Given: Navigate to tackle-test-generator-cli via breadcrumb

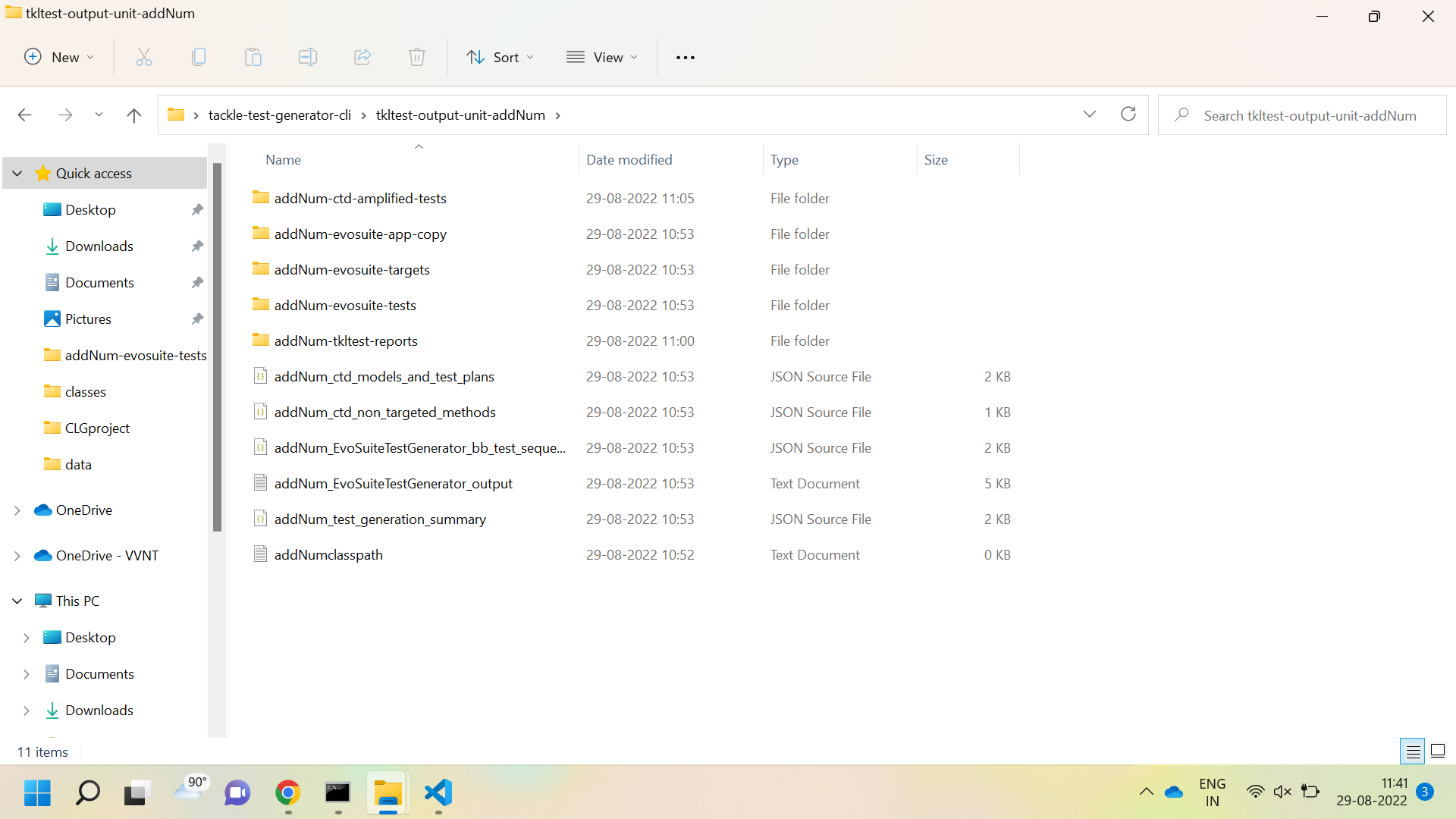Looking at the screenshot, I should tap(279, 115).
